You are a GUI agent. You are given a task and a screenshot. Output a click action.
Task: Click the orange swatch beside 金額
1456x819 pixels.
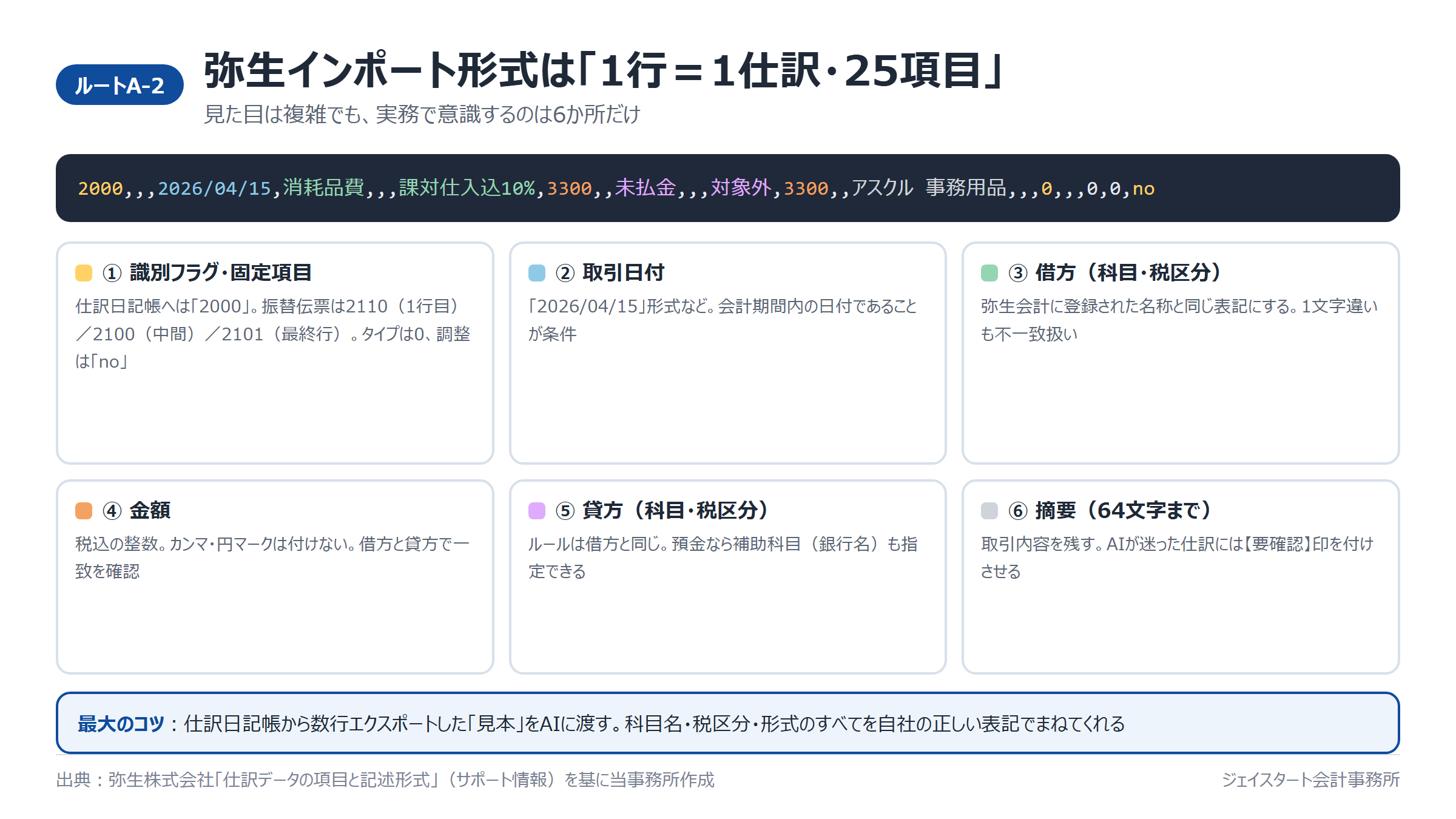pos(84,511)
